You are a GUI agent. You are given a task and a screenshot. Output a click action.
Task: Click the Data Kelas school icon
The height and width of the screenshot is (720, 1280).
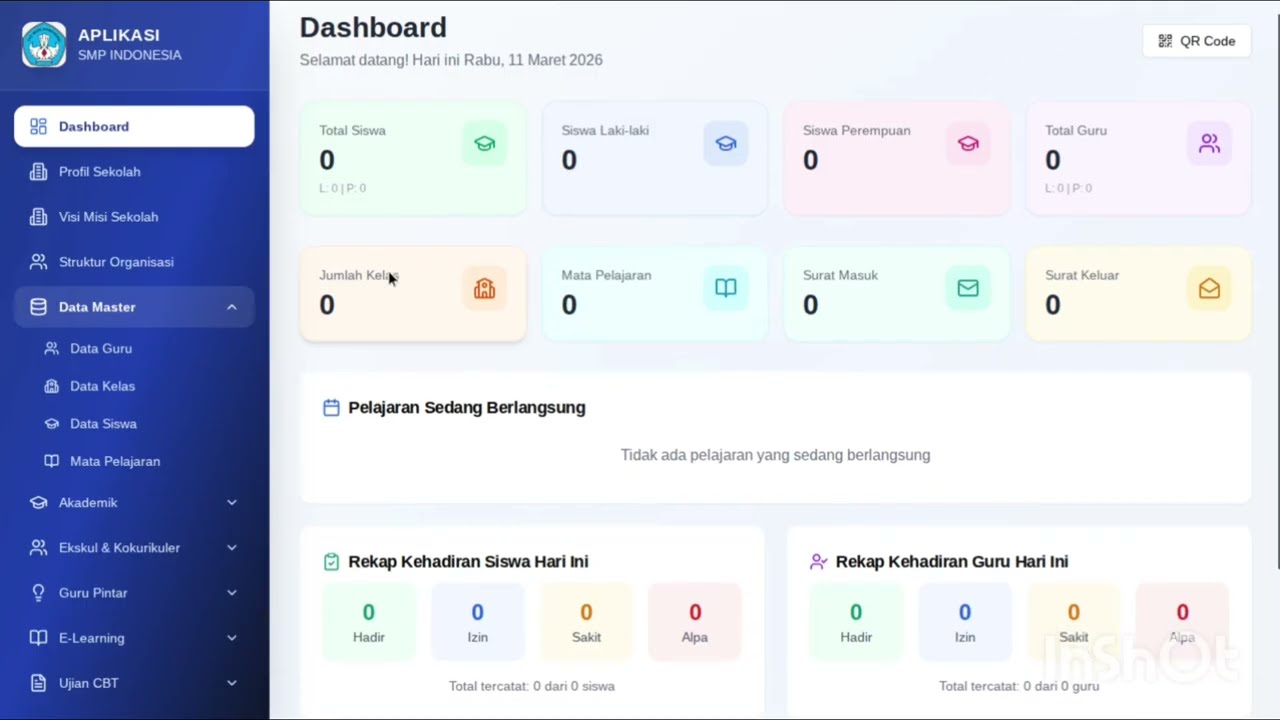click(51, 386)
